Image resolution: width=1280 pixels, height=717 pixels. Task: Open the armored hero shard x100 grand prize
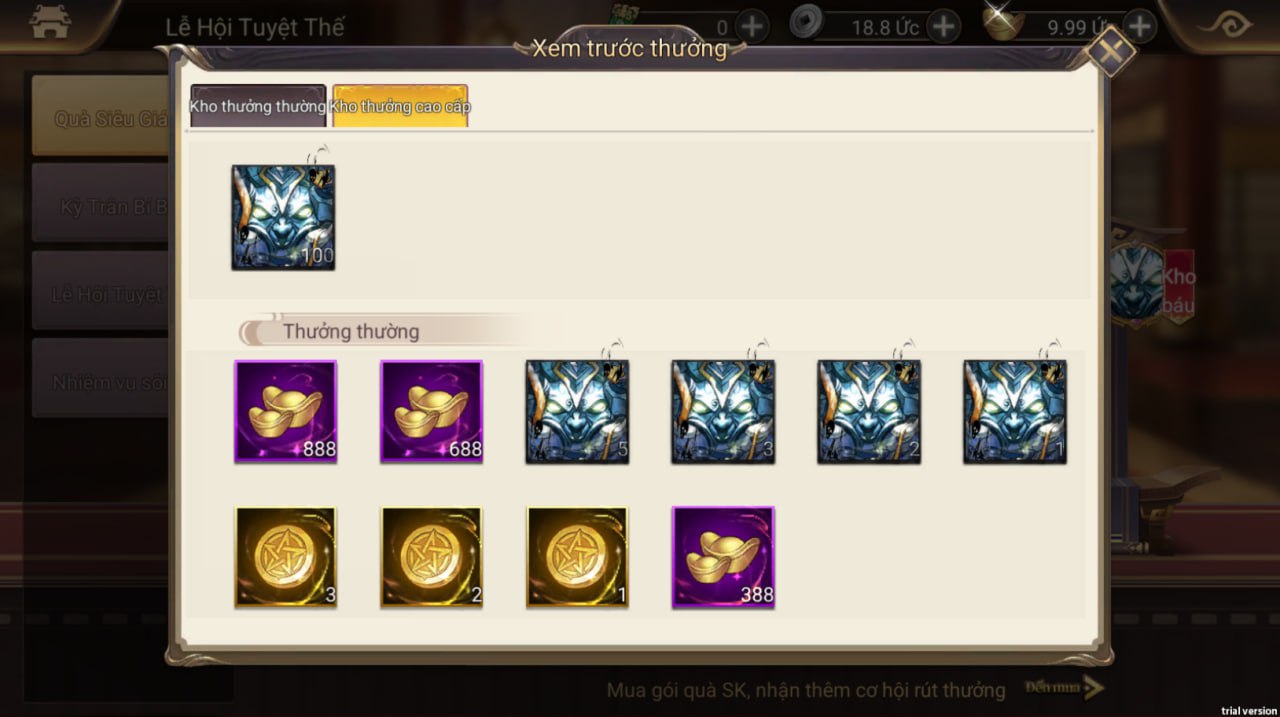283,217
